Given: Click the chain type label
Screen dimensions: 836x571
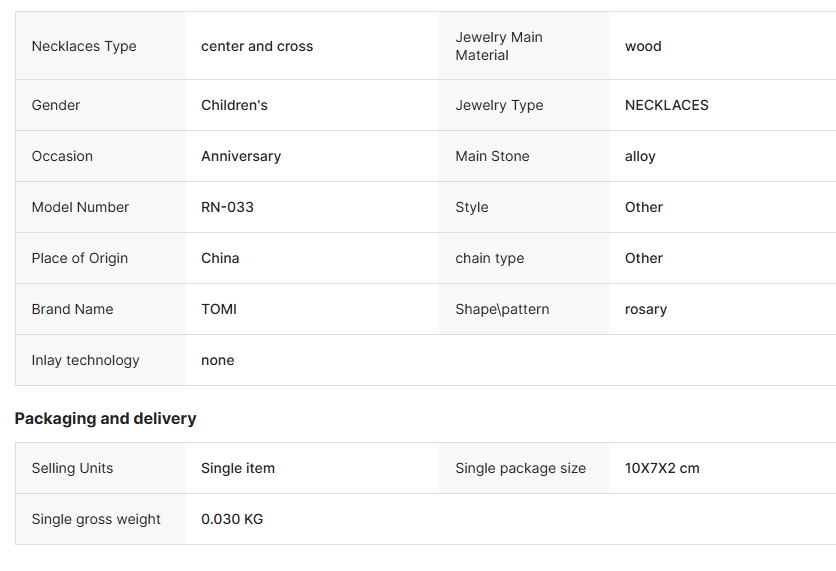Looking at the screenshot, I should coord(489,258).
